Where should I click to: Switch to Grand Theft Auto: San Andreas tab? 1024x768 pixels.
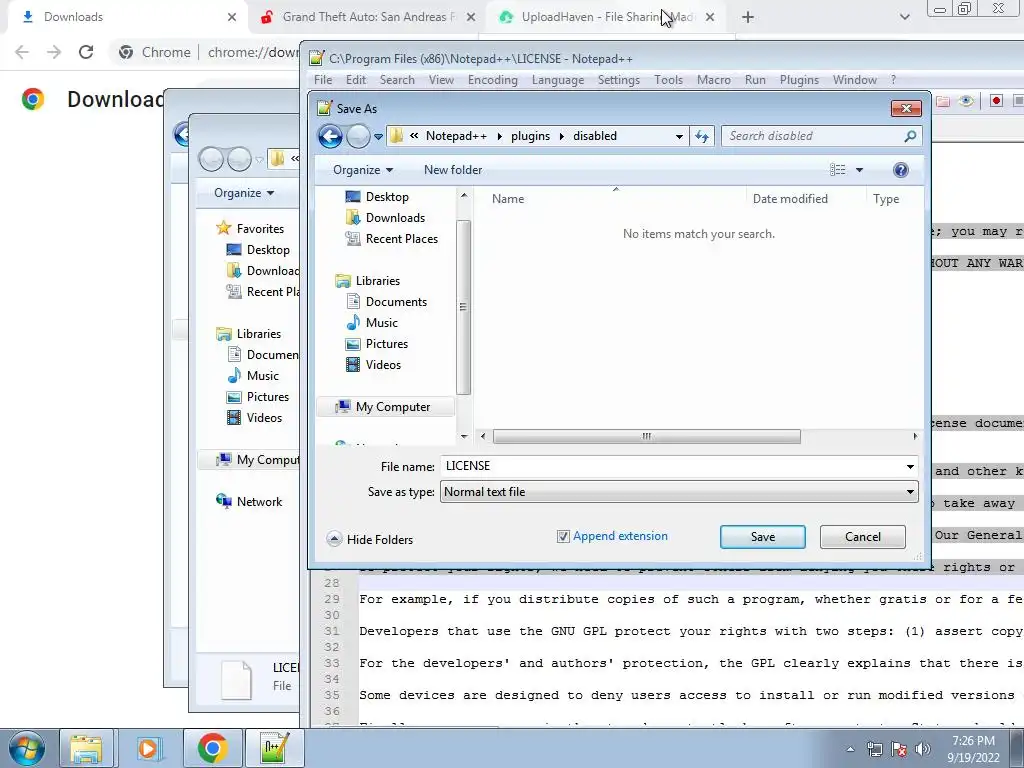tap(368, 17)
